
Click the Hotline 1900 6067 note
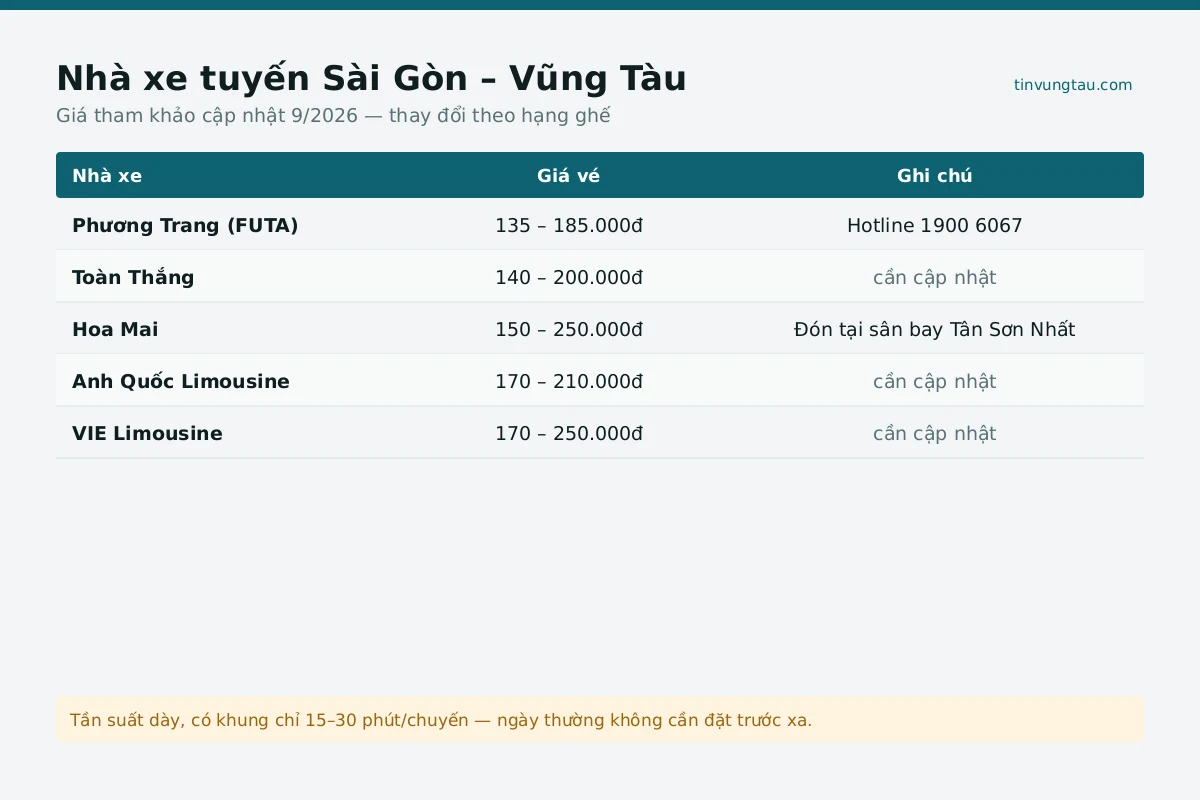point(934,226)
